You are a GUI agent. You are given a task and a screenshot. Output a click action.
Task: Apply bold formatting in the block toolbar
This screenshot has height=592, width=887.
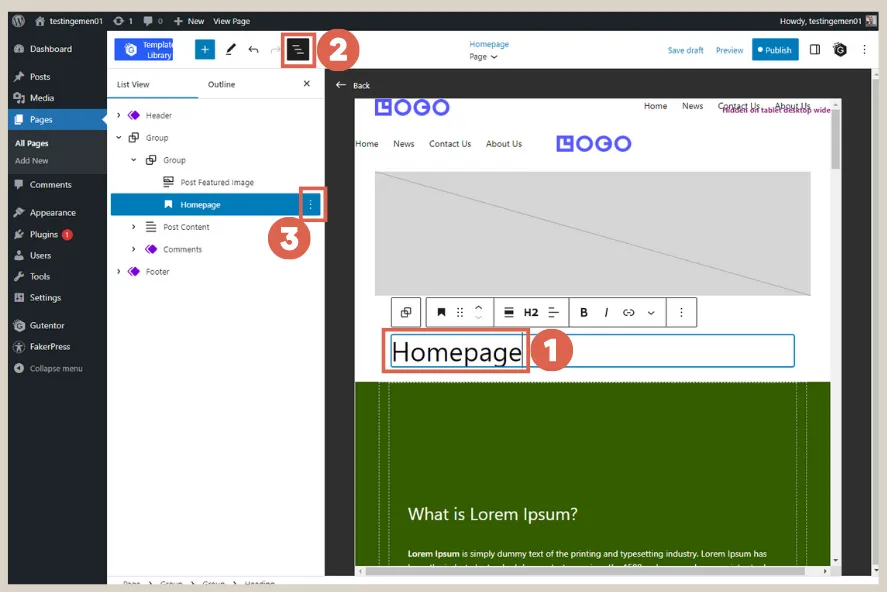point(583,312)
